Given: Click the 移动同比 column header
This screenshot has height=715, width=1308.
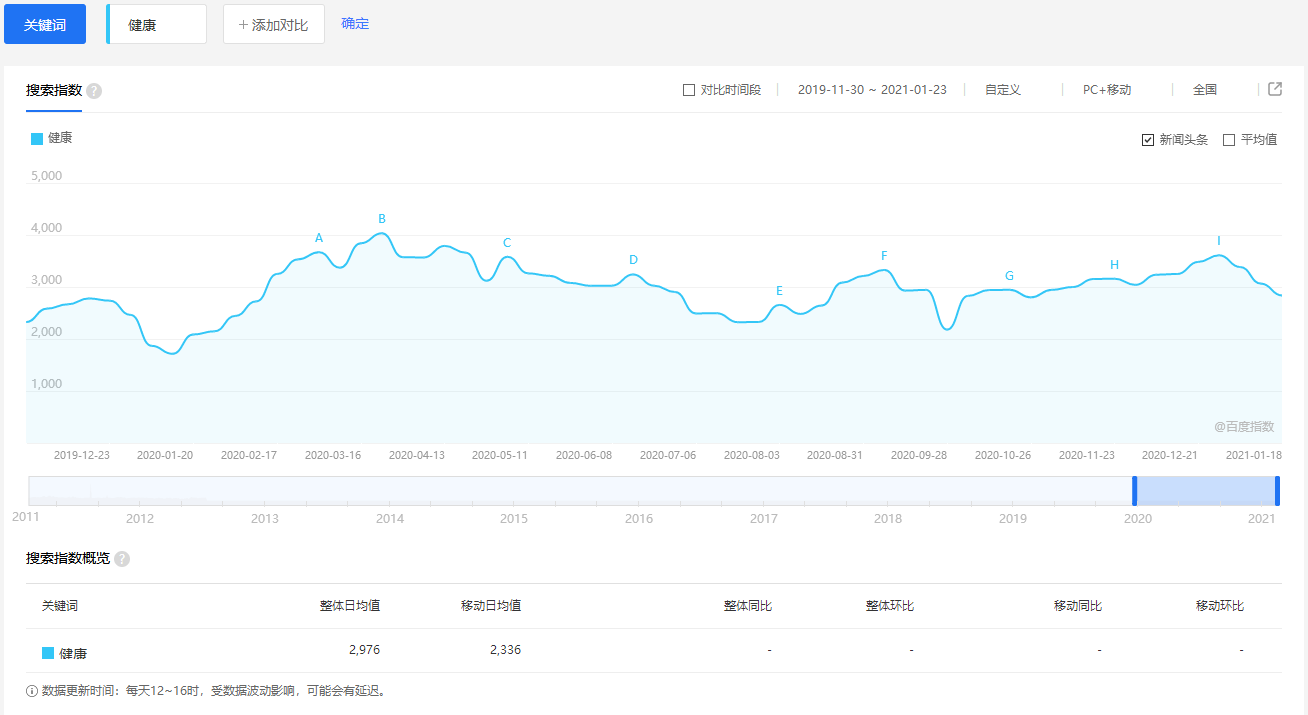Looking at the screenshot, I should (1078, 606).
